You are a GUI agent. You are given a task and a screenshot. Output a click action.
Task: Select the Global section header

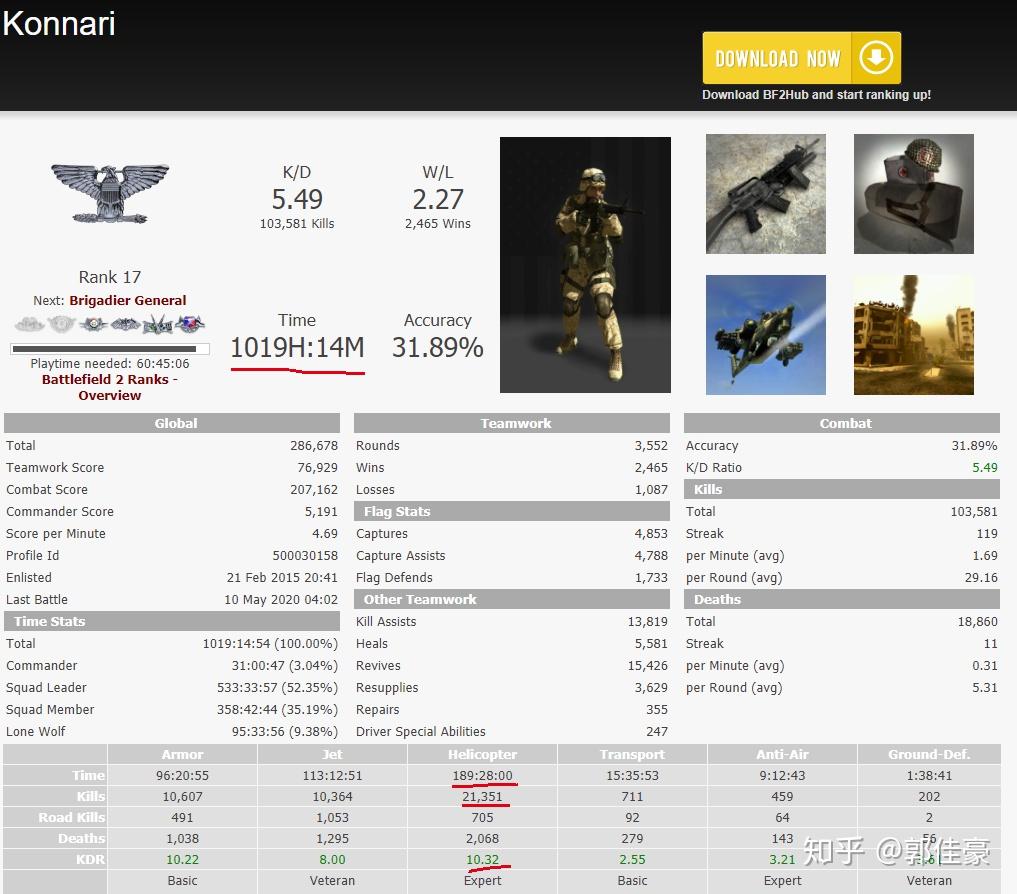point(172,423)
